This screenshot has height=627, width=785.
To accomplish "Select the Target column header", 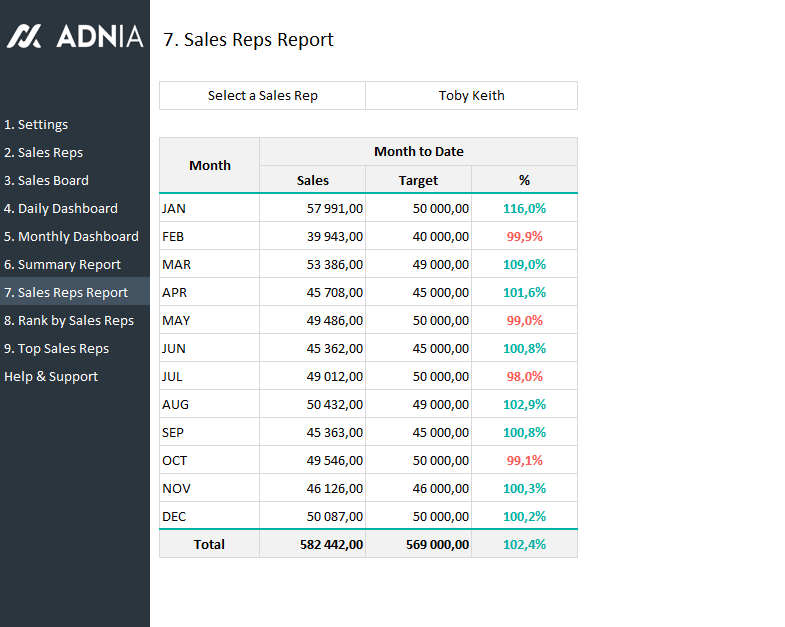I will tap(418, 181).
